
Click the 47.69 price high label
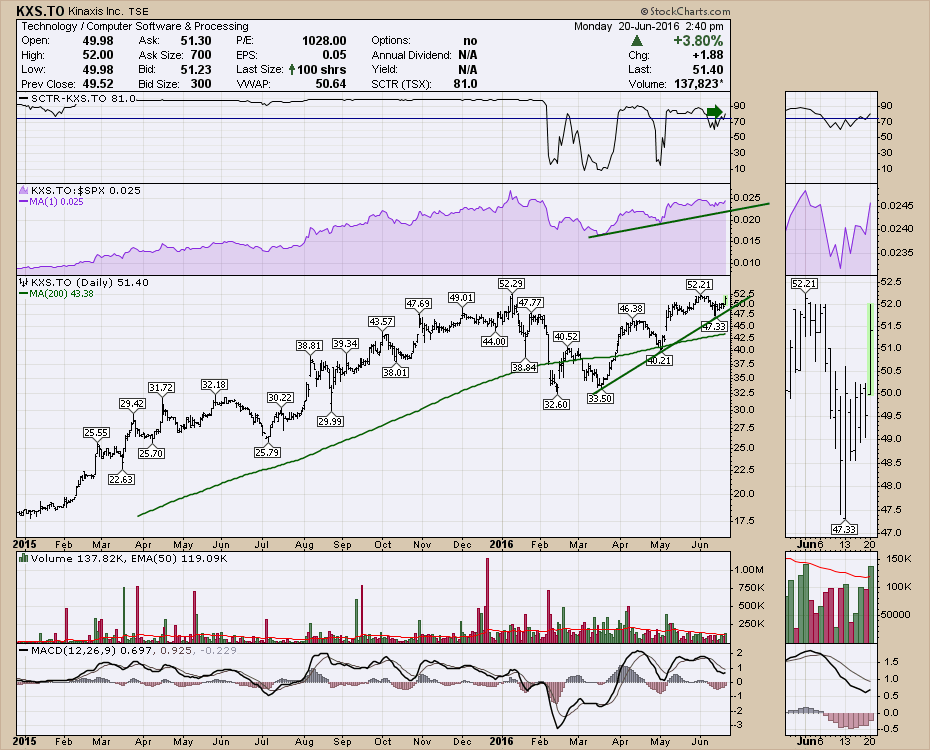coord(418,304)
